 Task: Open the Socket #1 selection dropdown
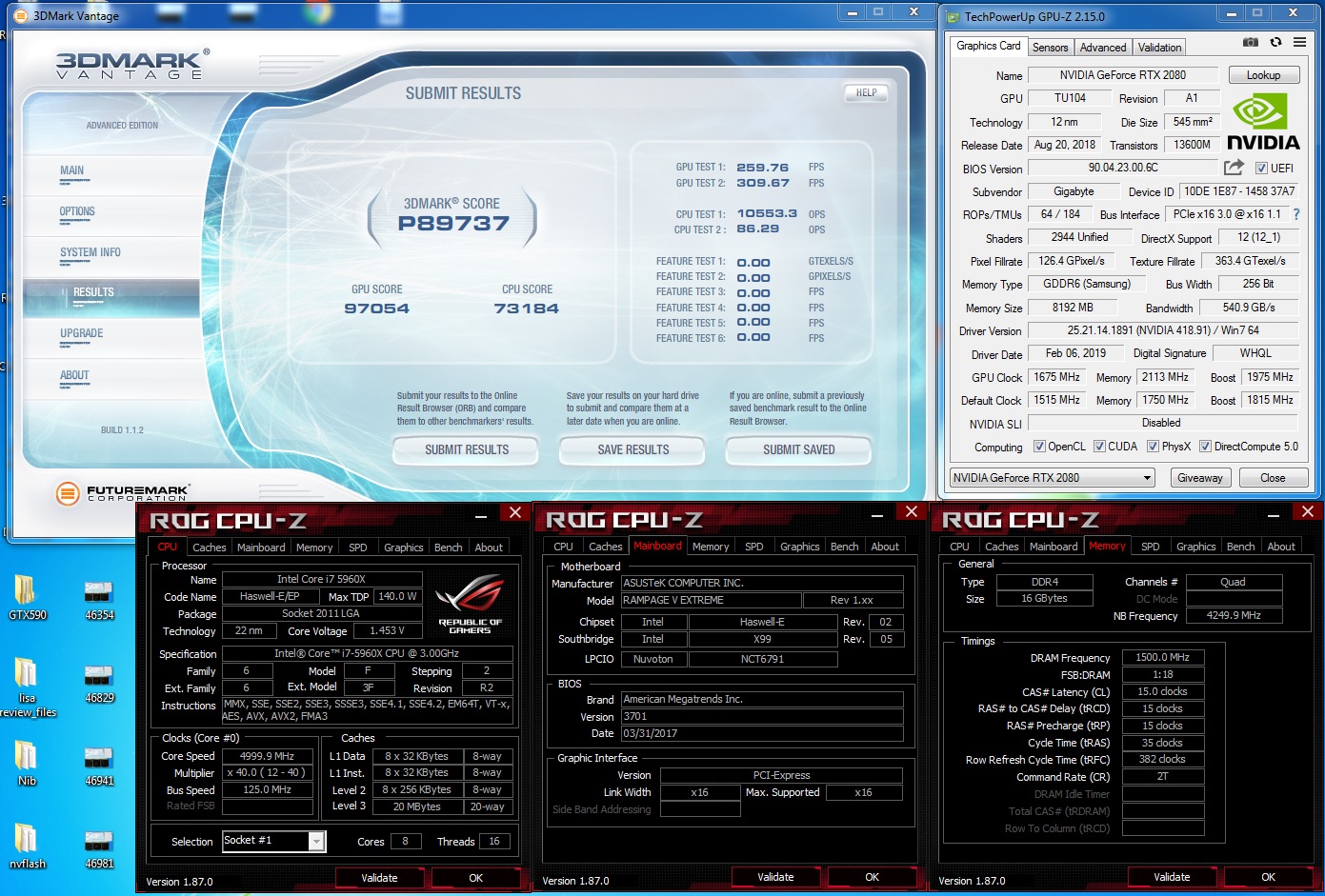tap(273, 841)
